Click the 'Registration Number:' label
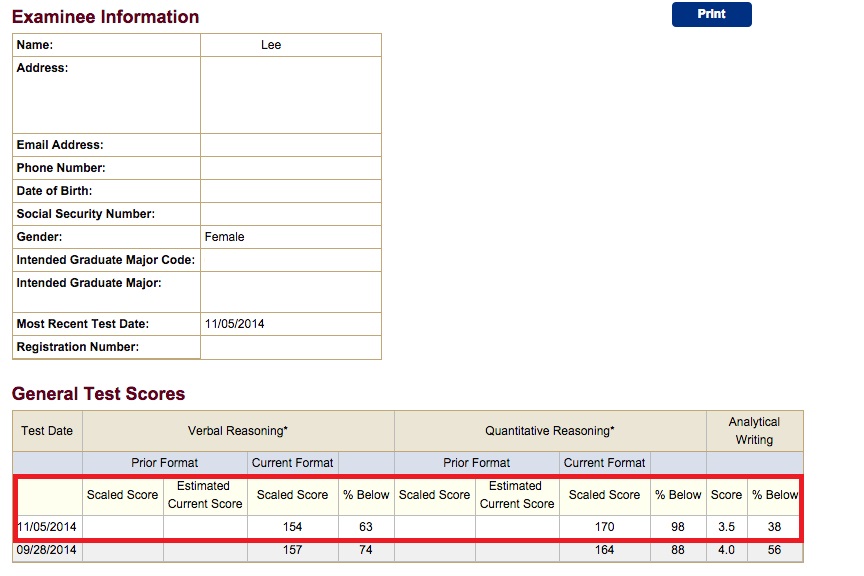The width and height of the screenshot is (864, 576). click(x=78, y=347)
